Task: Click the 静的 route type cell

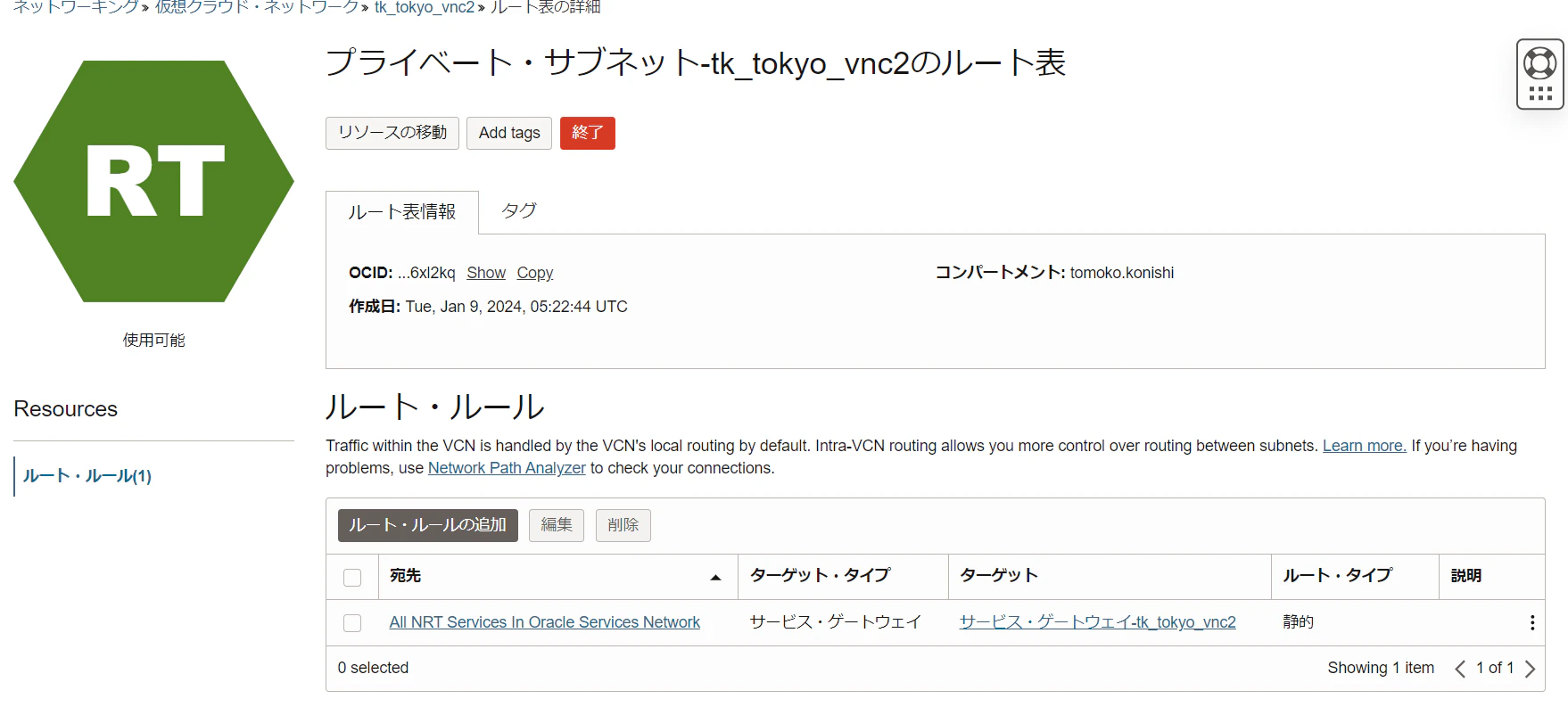Action: (x=1299, y=622)
